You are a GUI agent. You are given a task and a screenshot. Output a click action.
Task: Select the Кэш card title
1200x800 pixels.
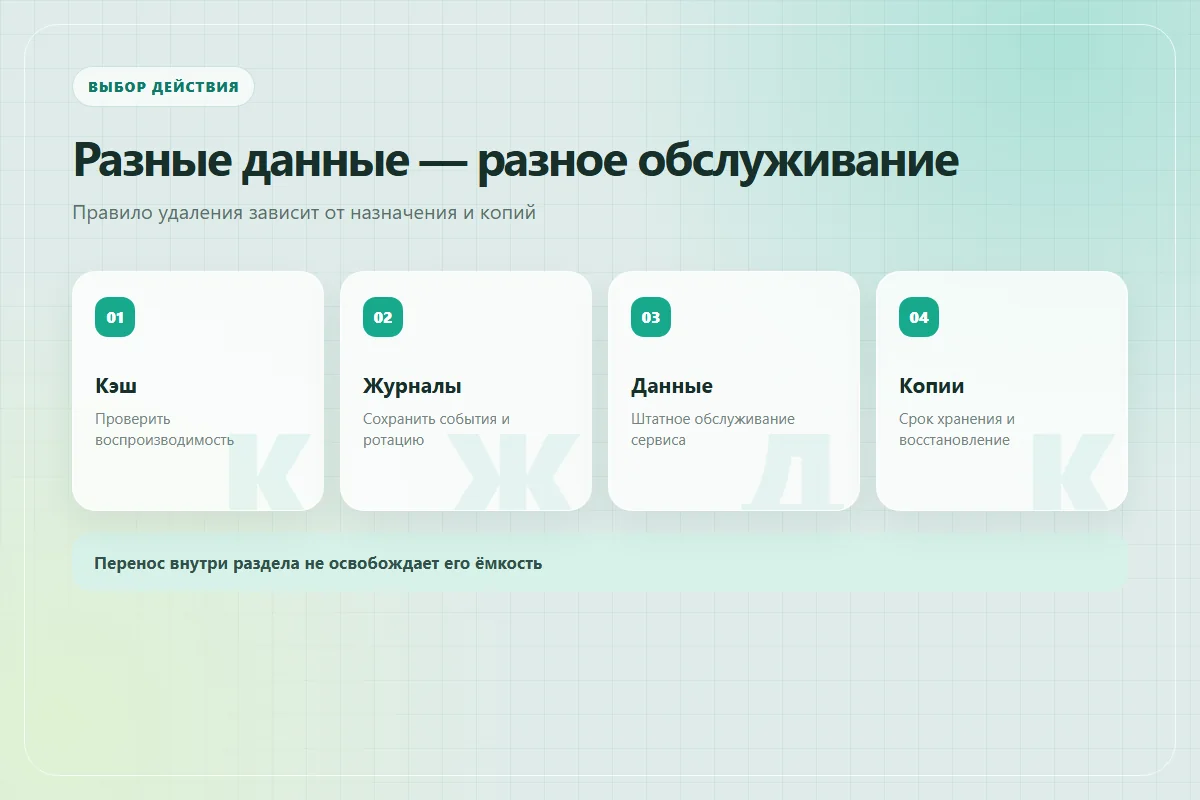coord(116,386)
